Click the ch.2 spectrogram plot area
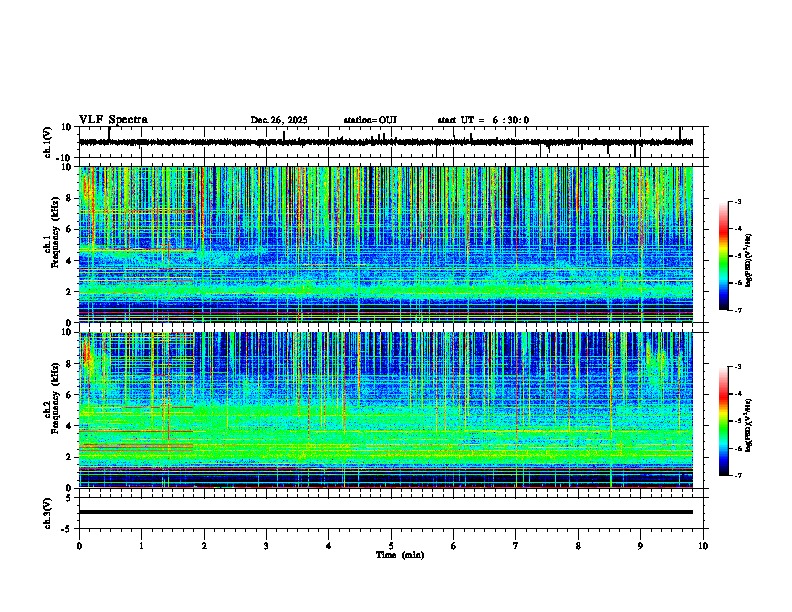 click(x=385, y=410)
